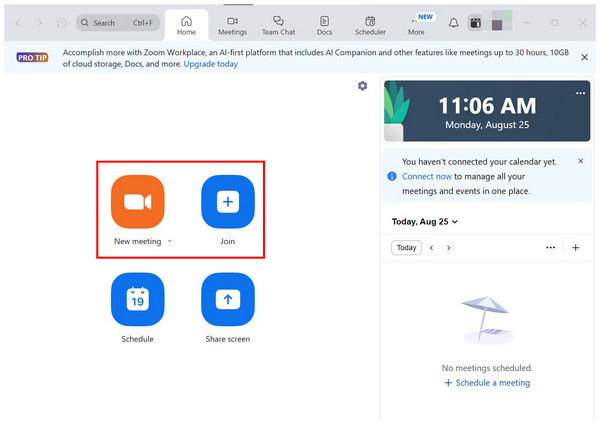
Task: Click the Search field
Action: point(118,23)
